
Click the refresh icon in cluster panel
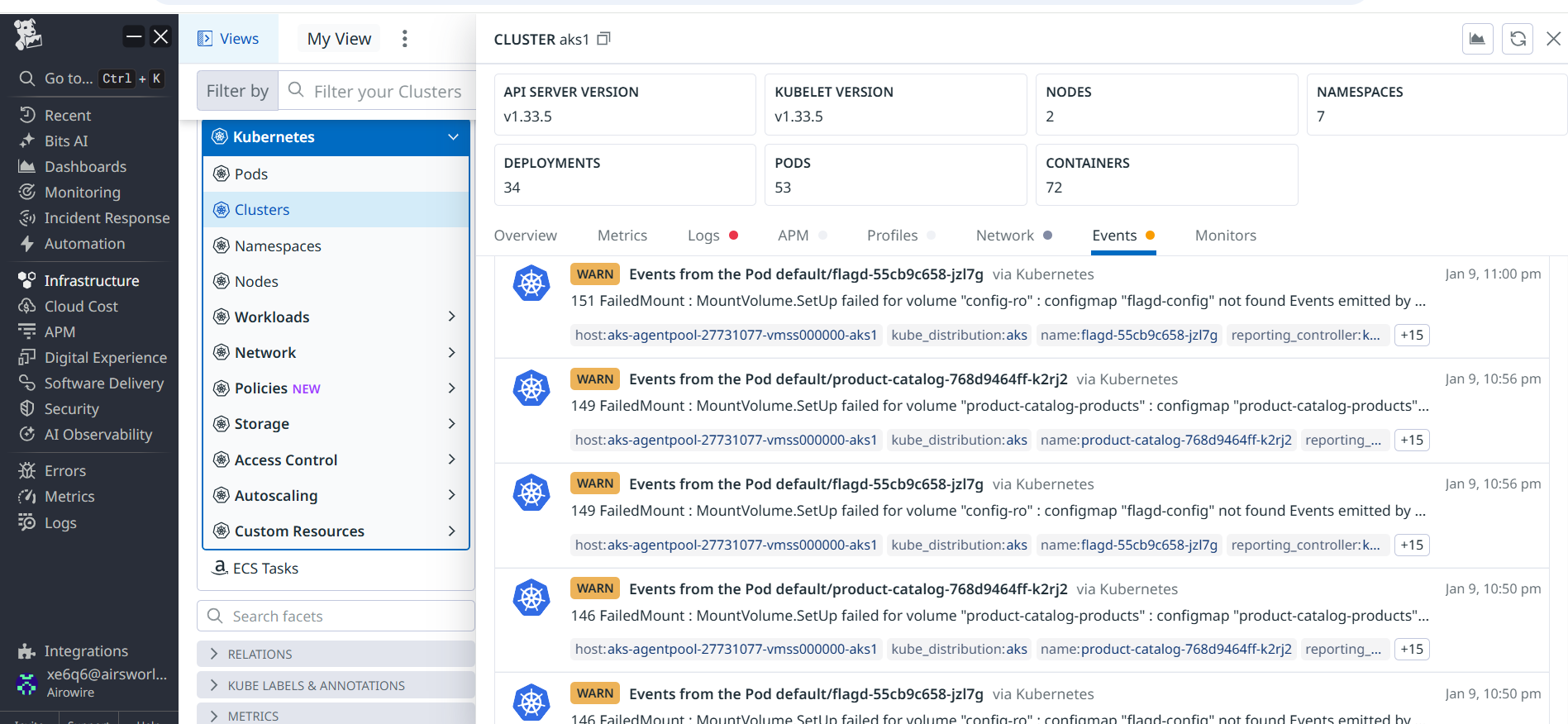tap(1518, 39)
